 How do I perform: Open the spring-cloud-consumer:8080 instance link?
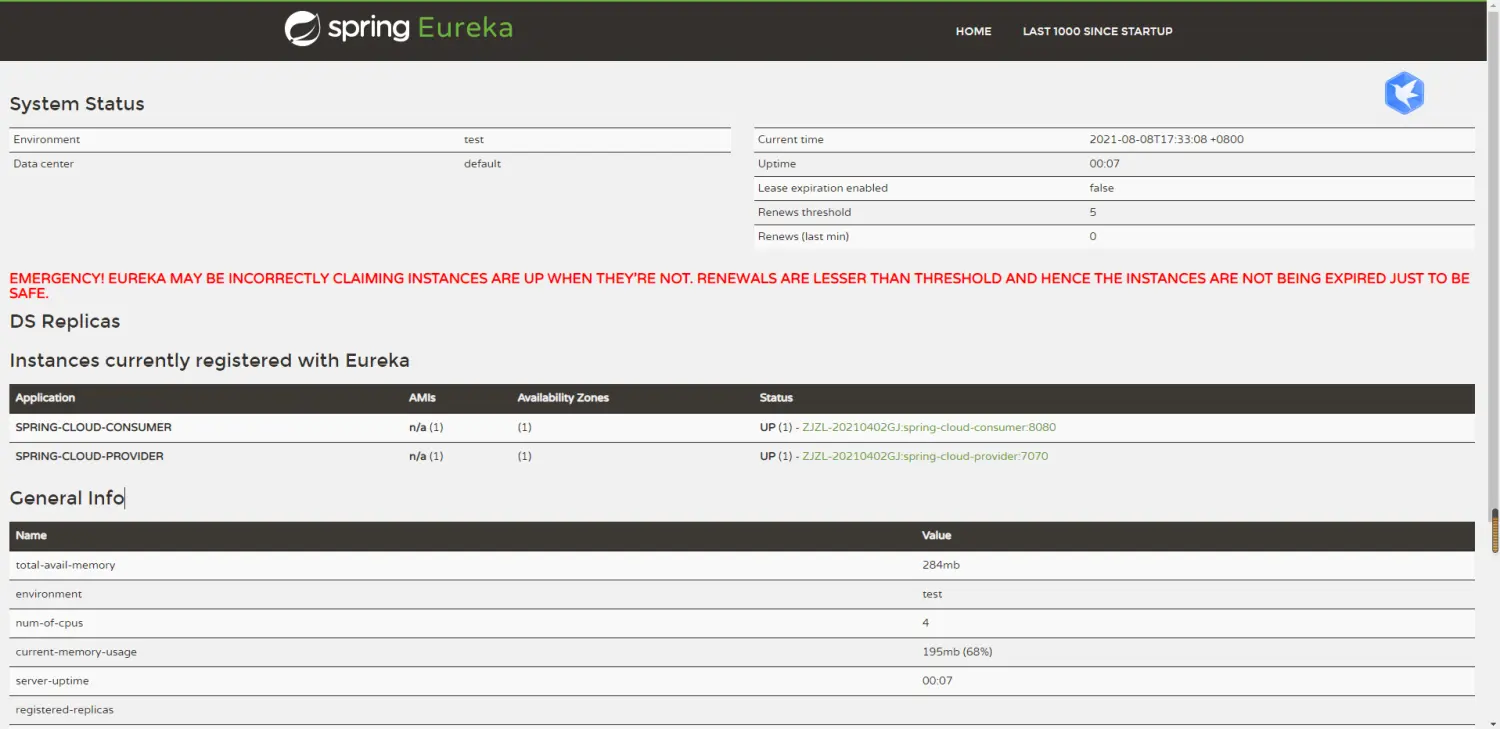point(929,427)
